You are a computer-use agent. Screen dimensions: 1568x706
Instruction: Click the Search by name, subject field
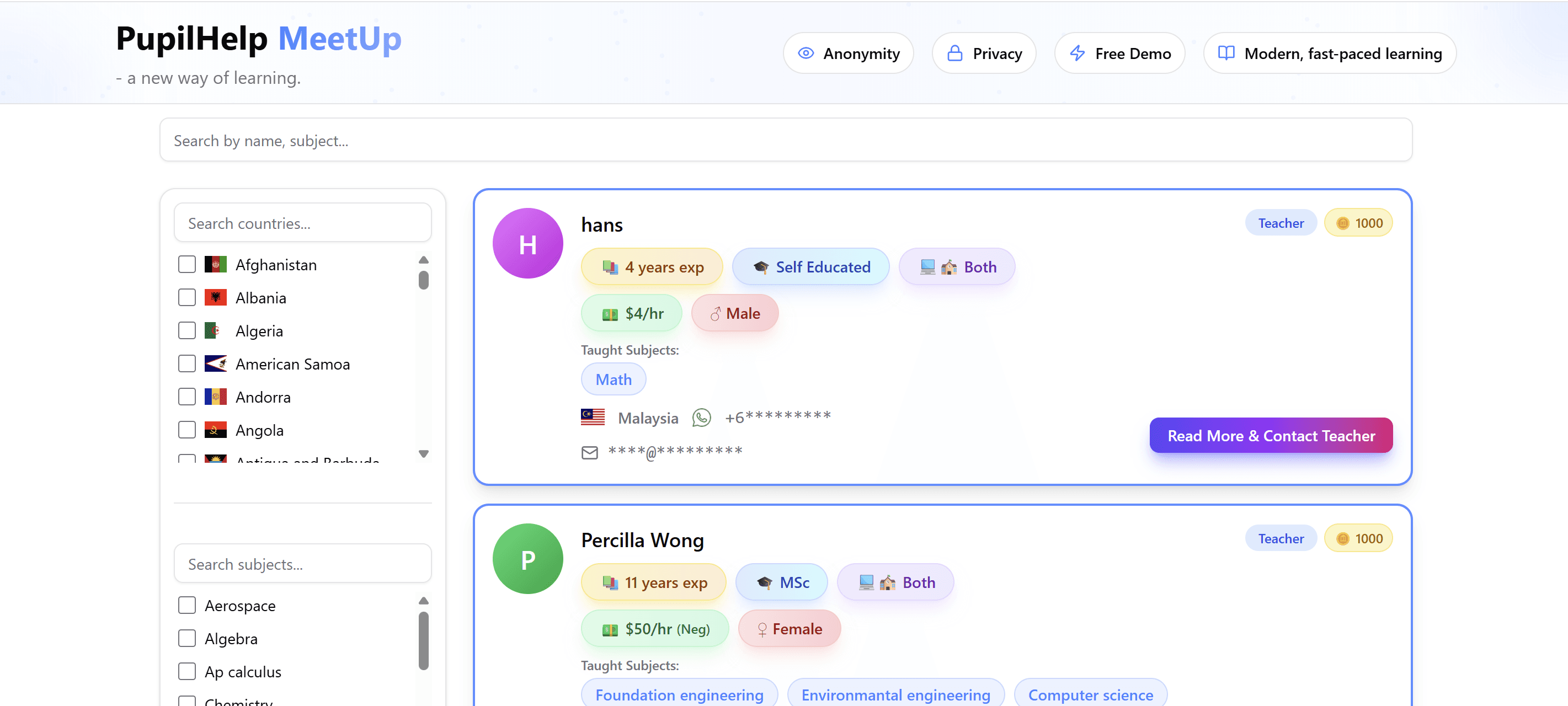(785, 140)
